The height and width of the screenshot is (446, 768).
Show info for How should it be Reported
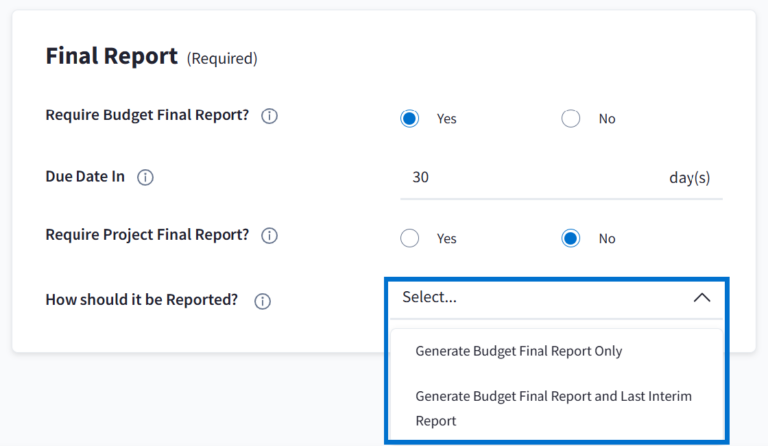pyautogui.click(x=262, y=301)
